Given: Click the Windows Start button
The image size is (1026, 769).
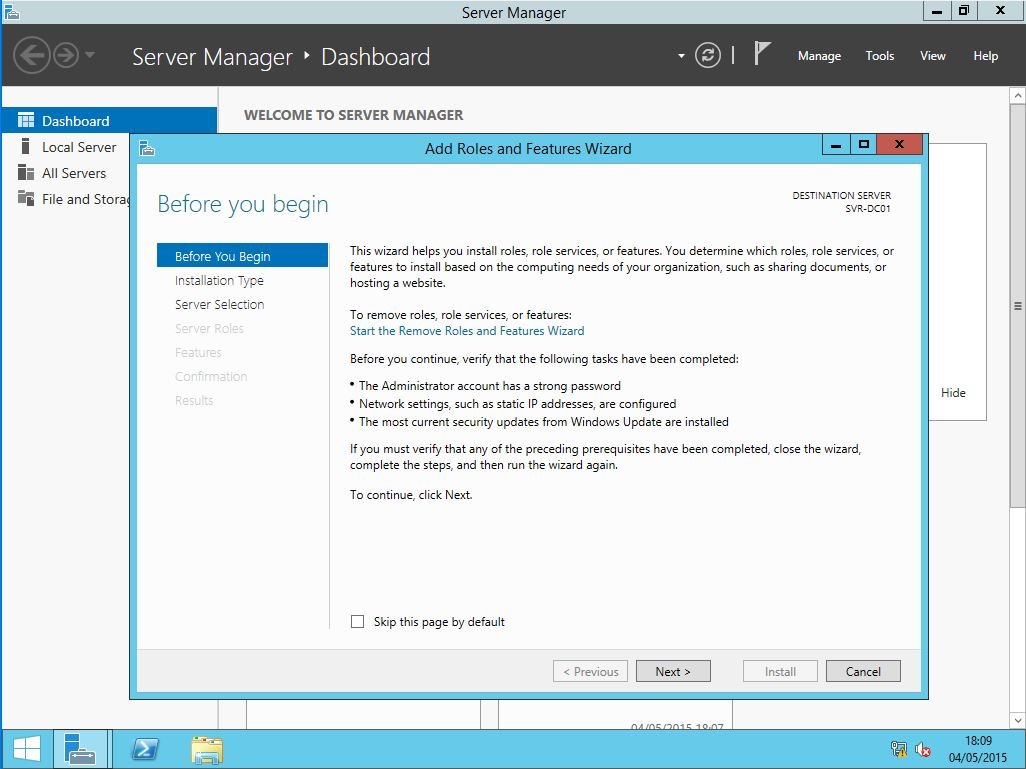Looking at the screenshot, I should [x=27, y=749].
